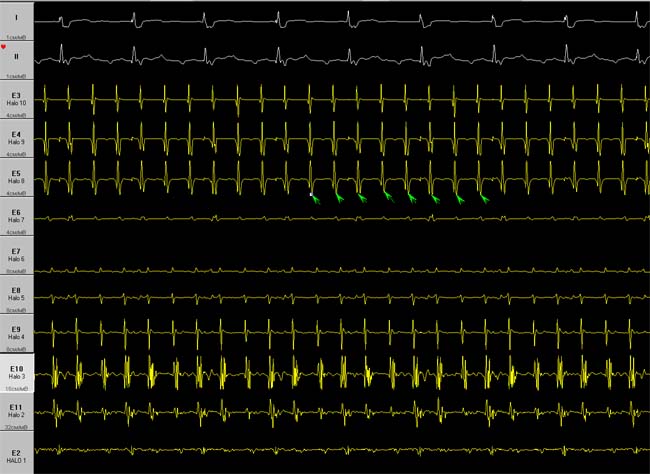
Task: Select the E5 Halo 8 channel label
Action: pos(17,177)
